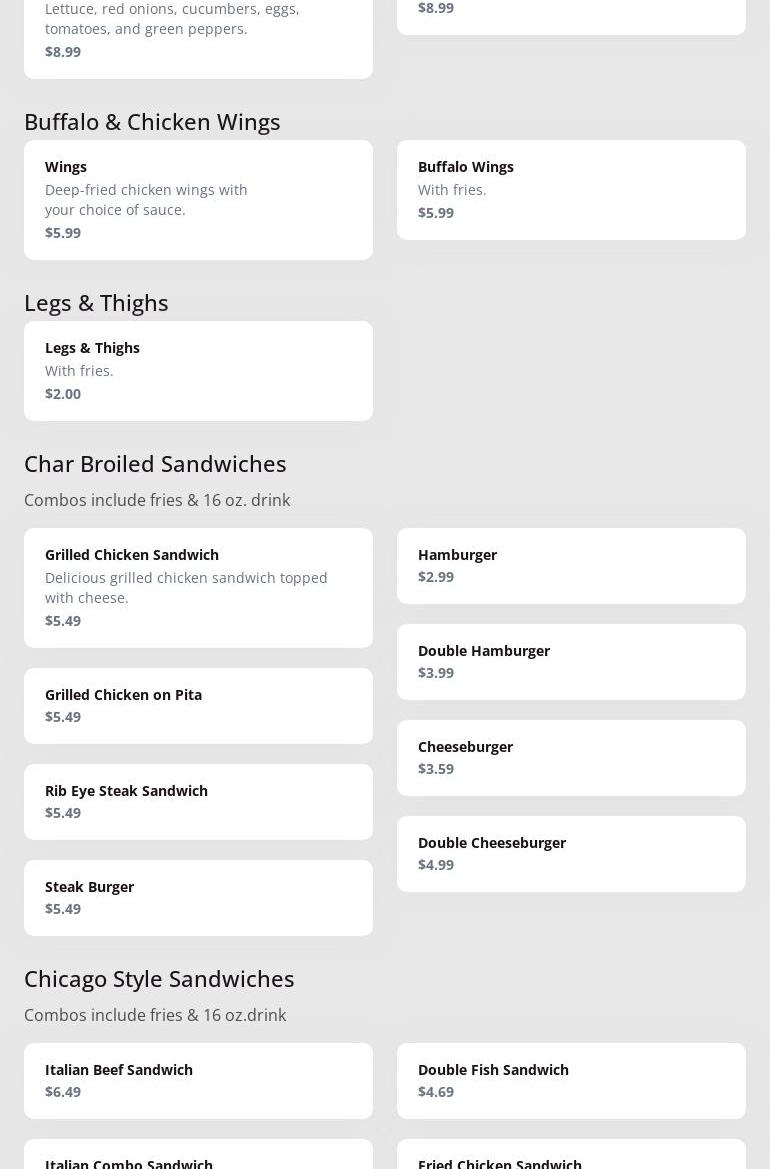Select the Buffalo Wings item

coord(571,190)
